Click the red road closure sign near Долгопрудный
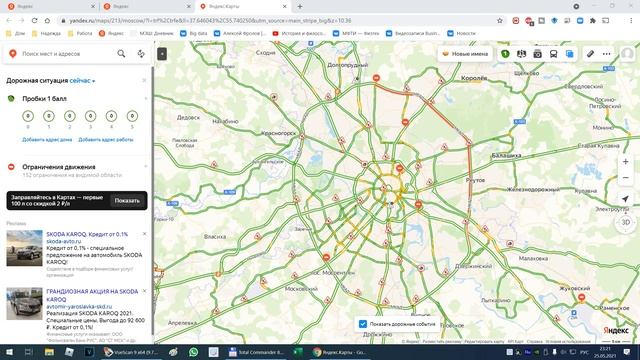640x360 pixels. tap(376, 78)
